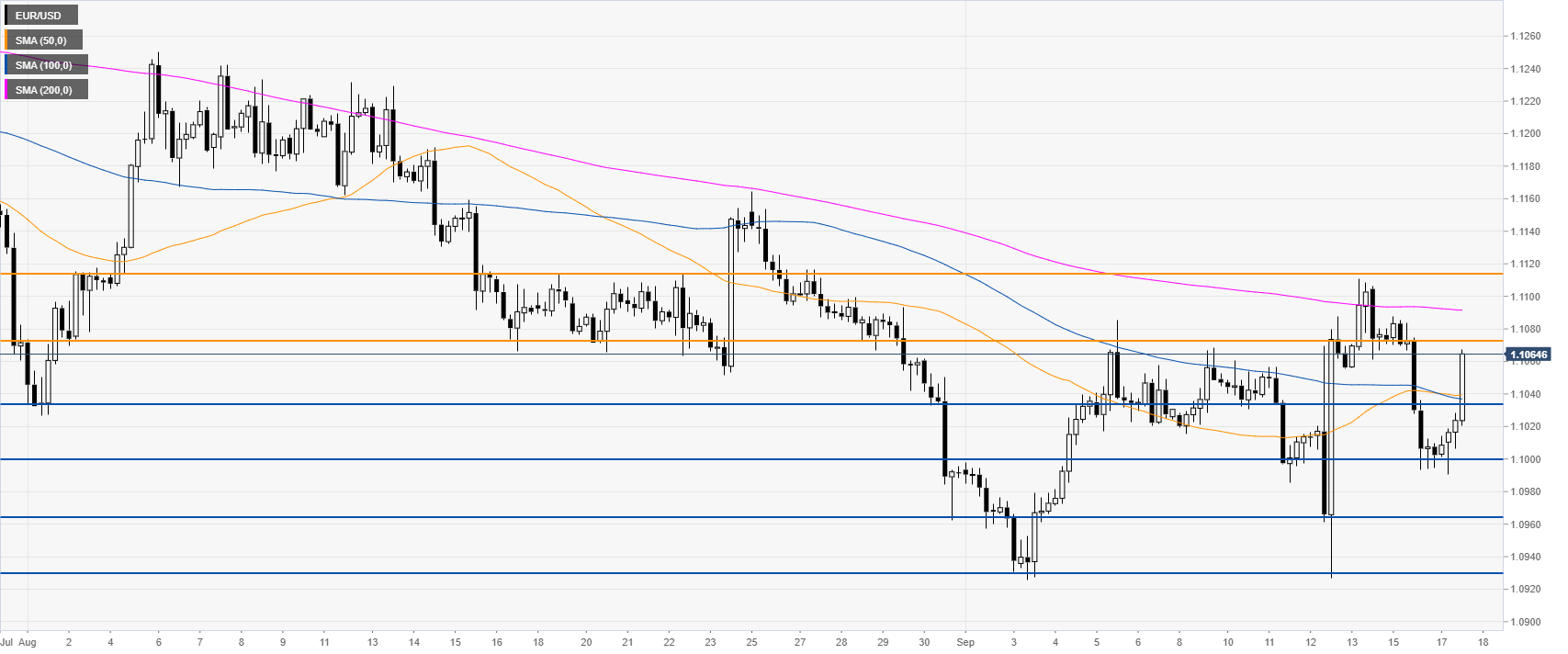Click the 1.0900 price axis label
The height and width of the screenshot is (654, 1568).
tap(1526, 622)
